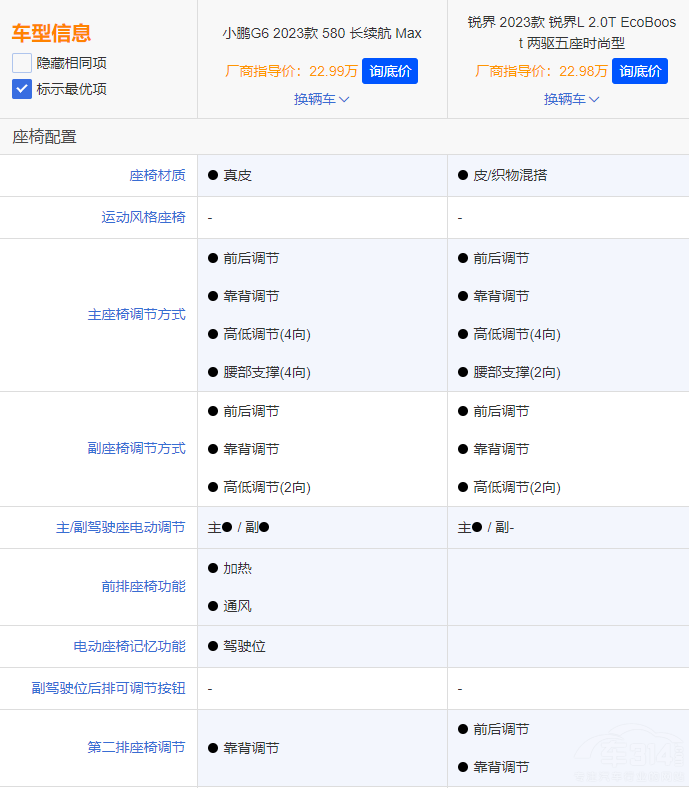689x788 pixels.
Task: Click the 座椅配置 section header
Action: pyautogui.click(x=44, y=137)
